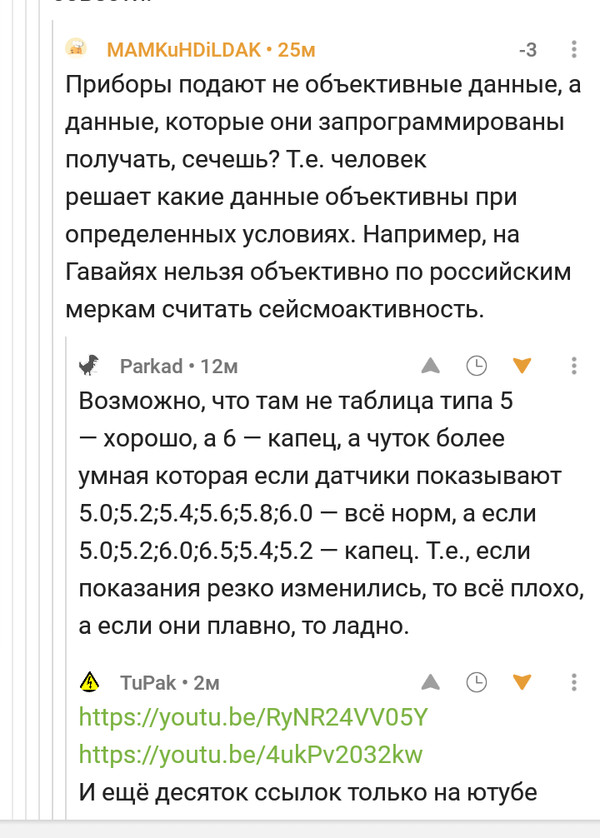This screenshot has height=838, width=600.
Task: Open three-dot menu on Parkad's comment
Action: pyautogui.click(x=573, y=366)
